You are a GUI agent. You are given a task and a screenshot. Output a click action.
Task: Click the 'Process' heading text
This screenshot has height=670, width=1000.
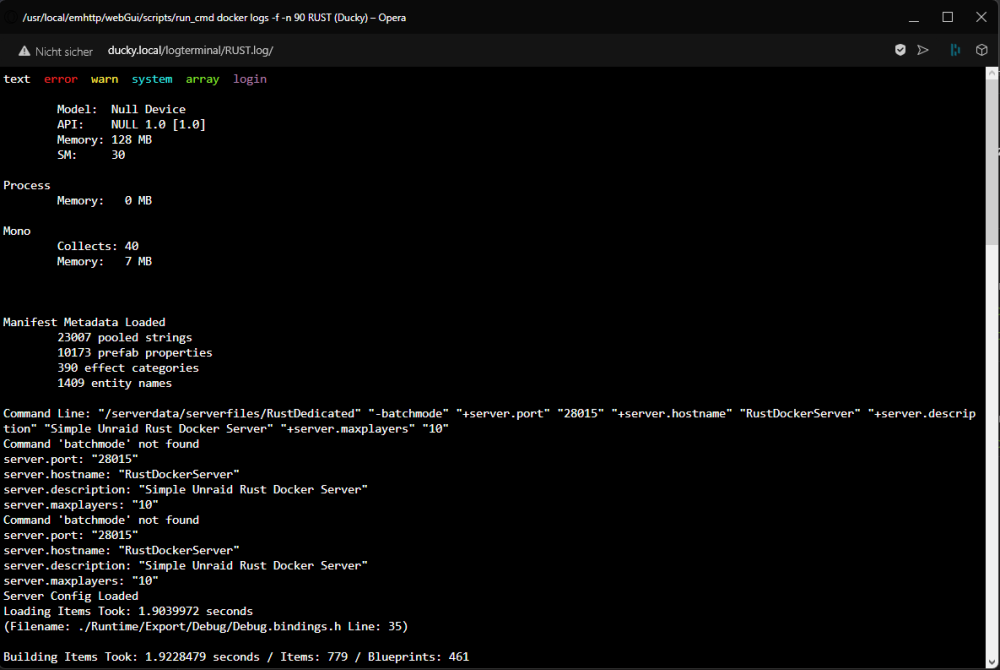pos(27,186)
